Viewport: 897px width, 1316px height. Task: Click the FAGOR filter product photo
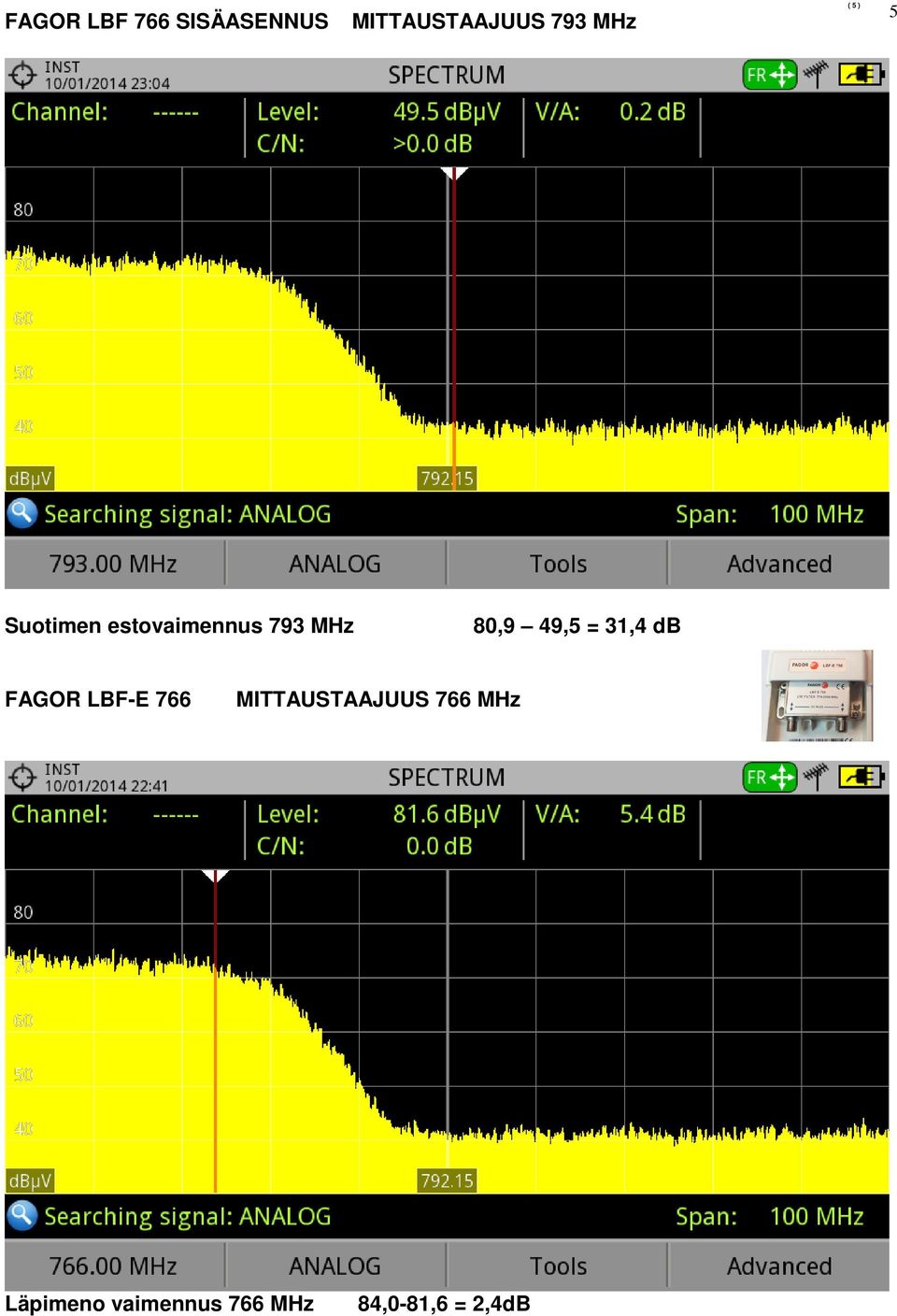coord(818,695)
